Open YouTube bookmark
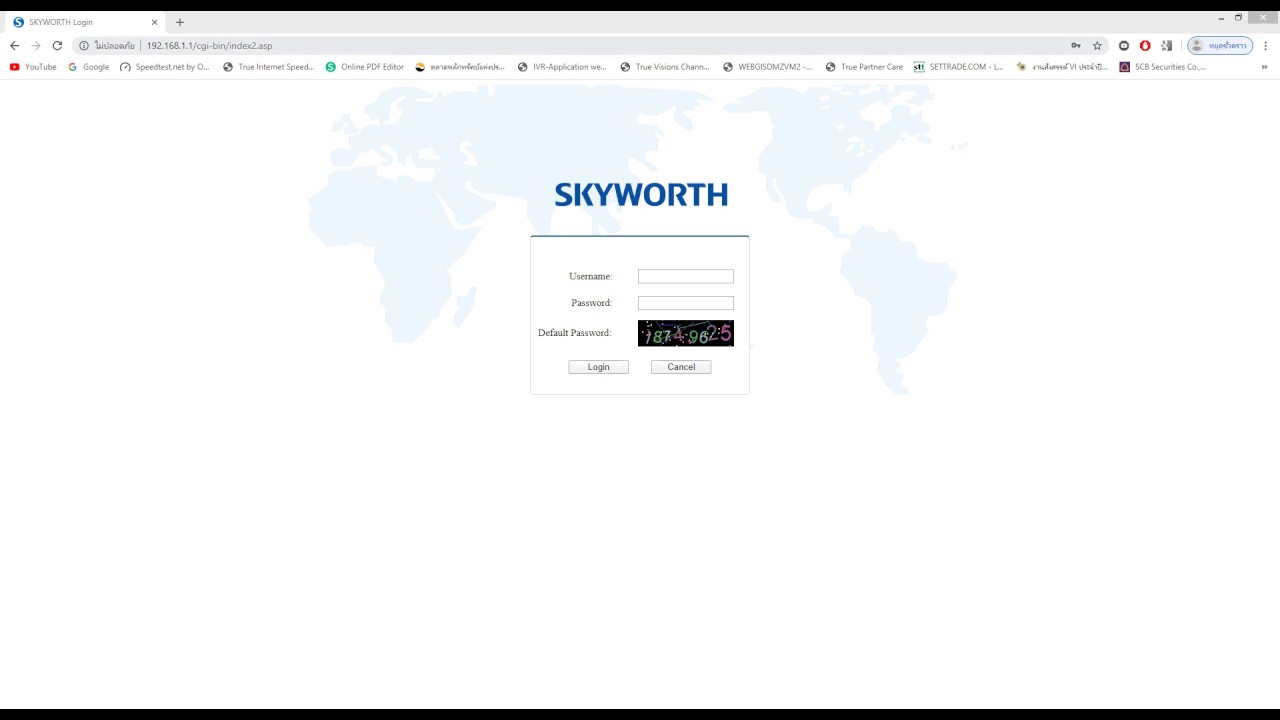Viewport: 1280px width, 720px height. 33,67
